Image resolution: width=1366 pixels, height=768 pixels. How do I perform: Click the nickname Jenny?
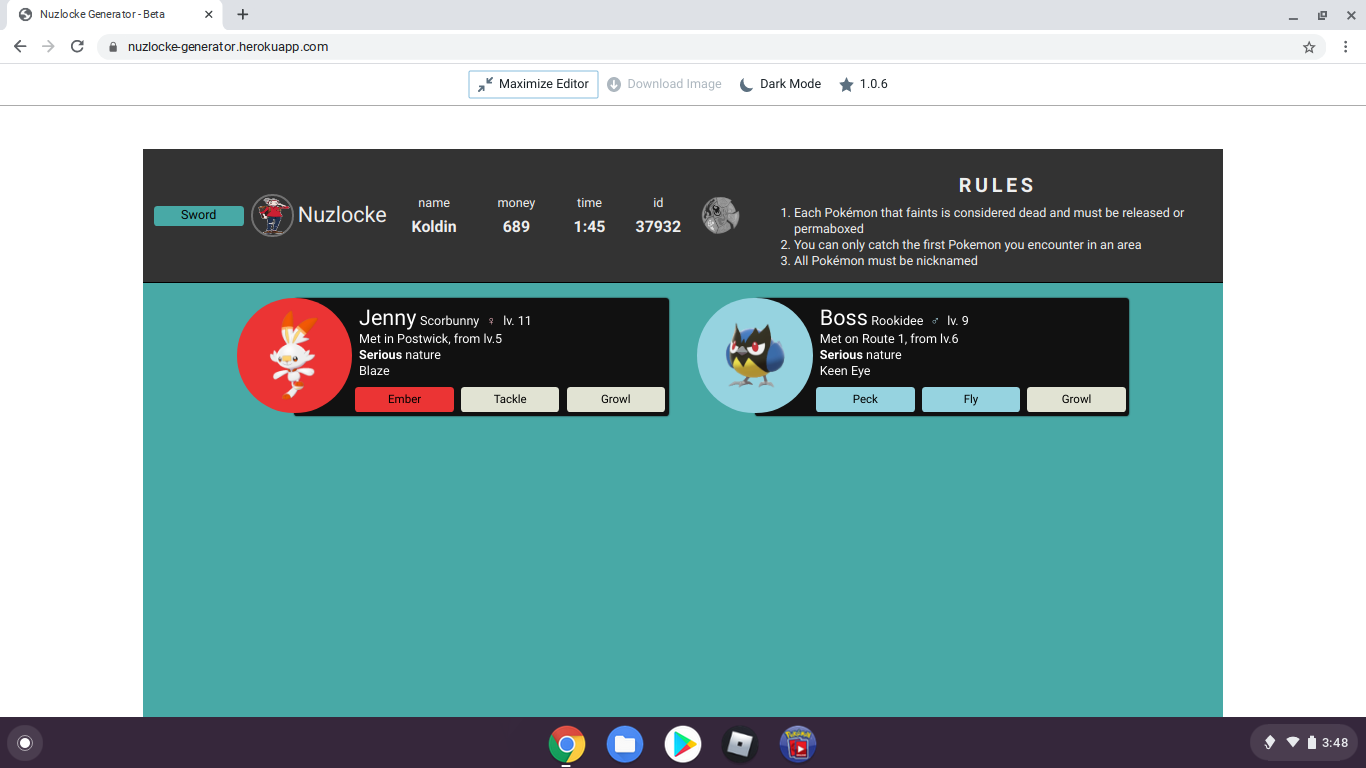tap(387, 318)
